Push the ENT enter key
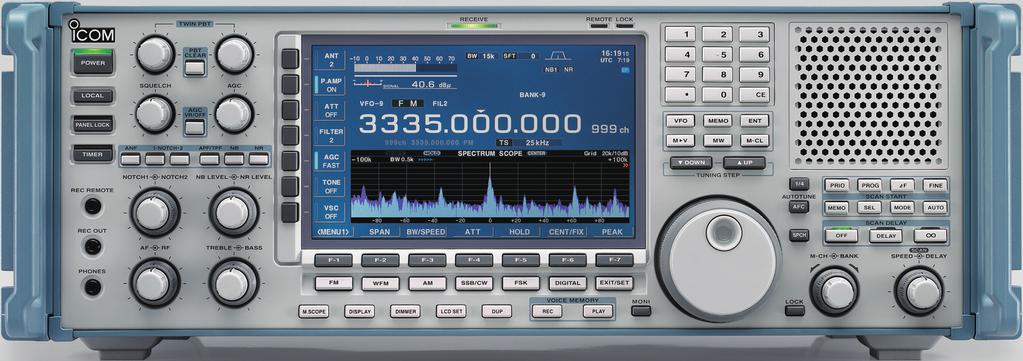1023x361 pixels. tap(754, 121)
